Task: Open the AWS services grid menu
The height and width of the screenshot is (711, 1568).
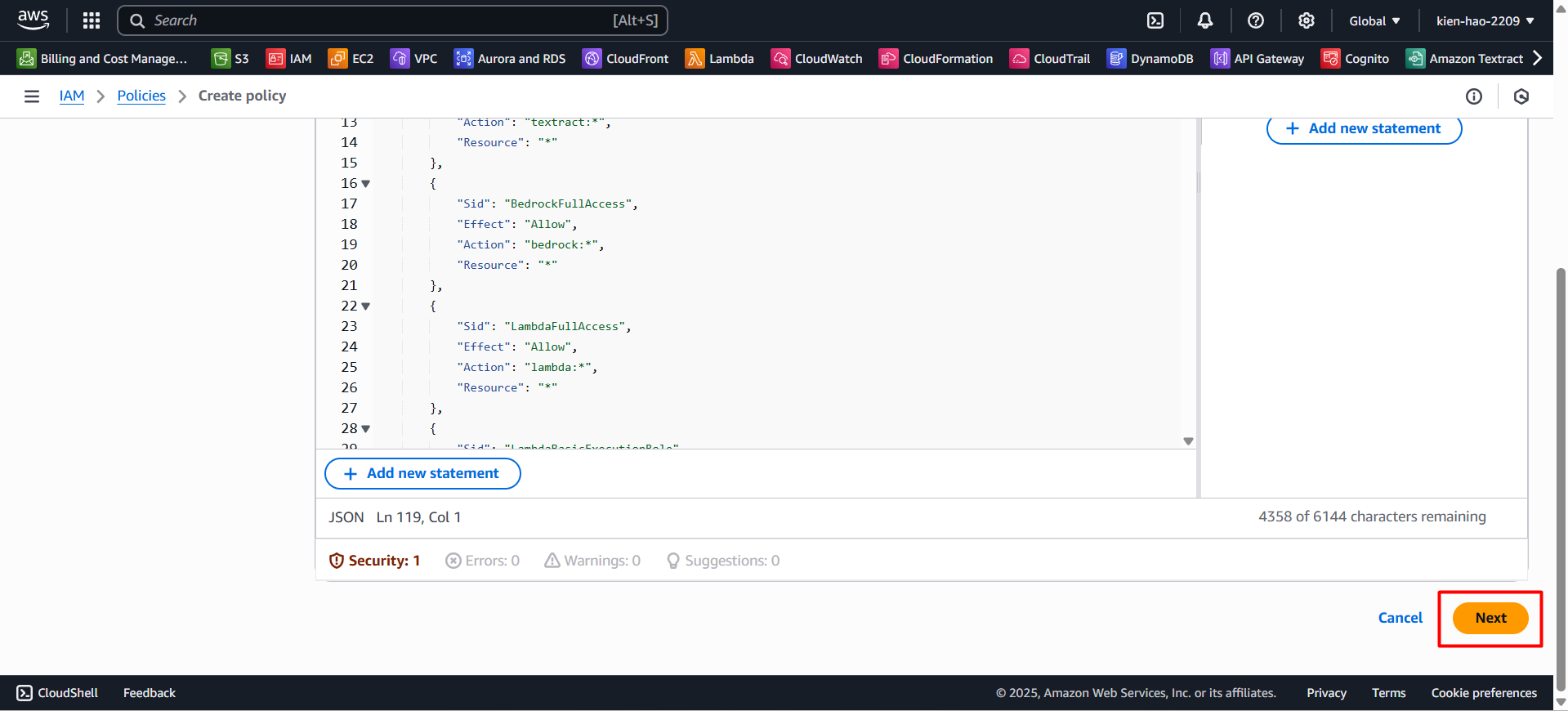Action: coord(92,20)
